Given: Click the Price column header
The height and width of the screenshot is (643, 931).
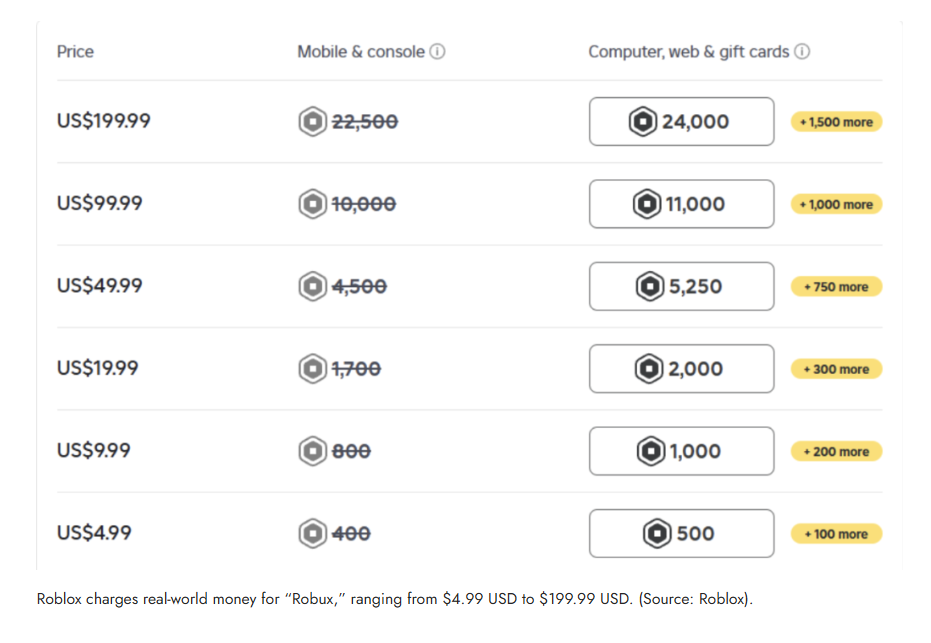Looking at the screenshot, I should [x=75, y=52].
